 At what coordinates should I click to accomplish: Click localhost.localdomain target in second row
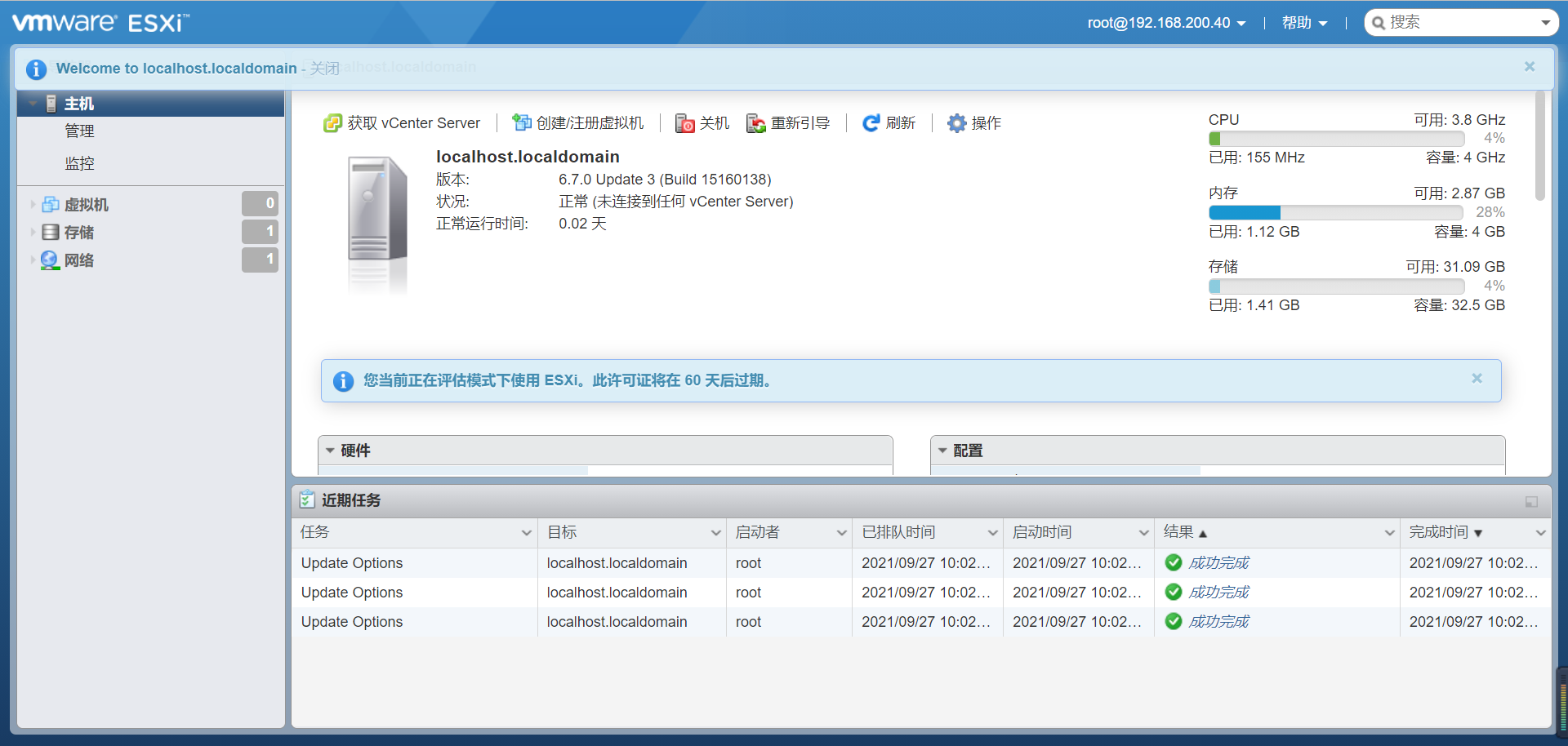pyautogui.click(x=617, y=593)
